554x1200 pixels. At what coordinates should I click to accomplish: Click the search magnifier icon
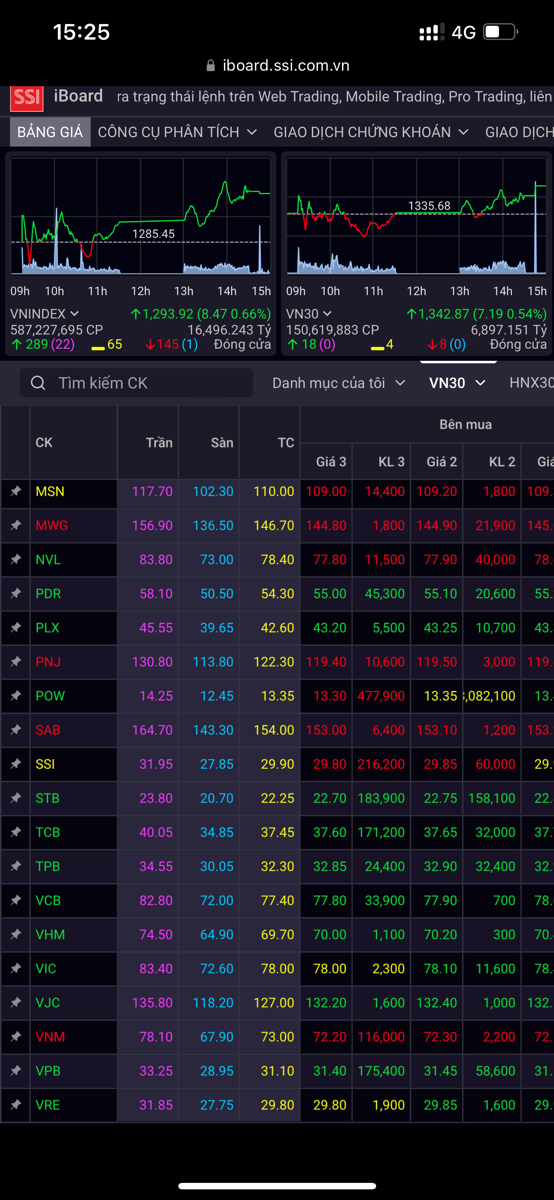tap(38, 383)
